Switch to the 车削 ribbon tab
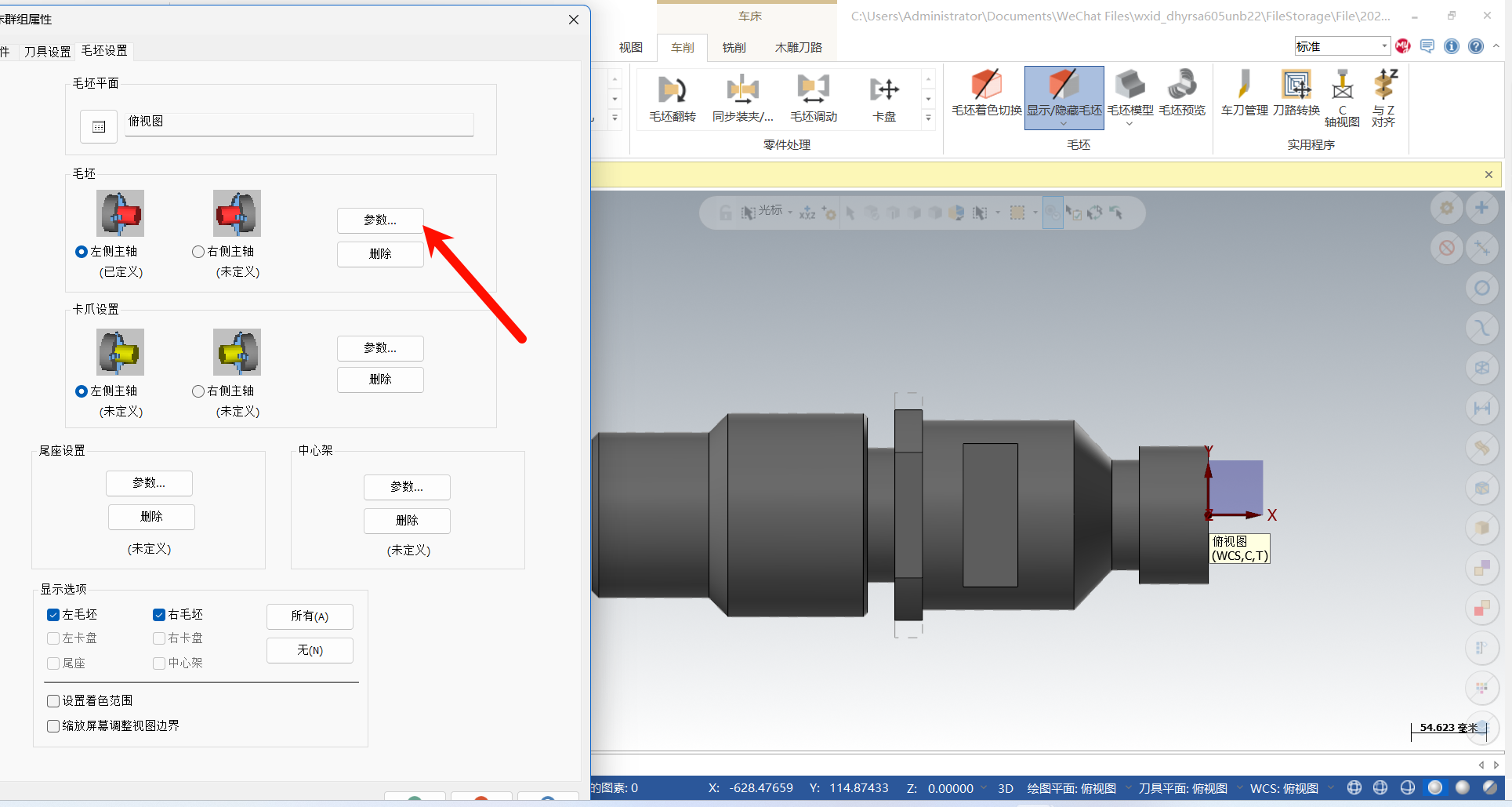The image size is (1512, 807). (683, 48)
